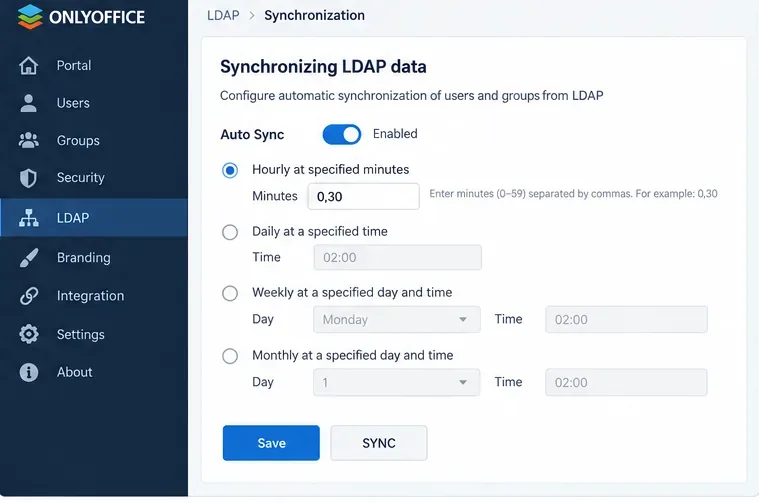Open the Groups section label
The image size is (759, 503).
pyautogui.click(x=78, y=140)
